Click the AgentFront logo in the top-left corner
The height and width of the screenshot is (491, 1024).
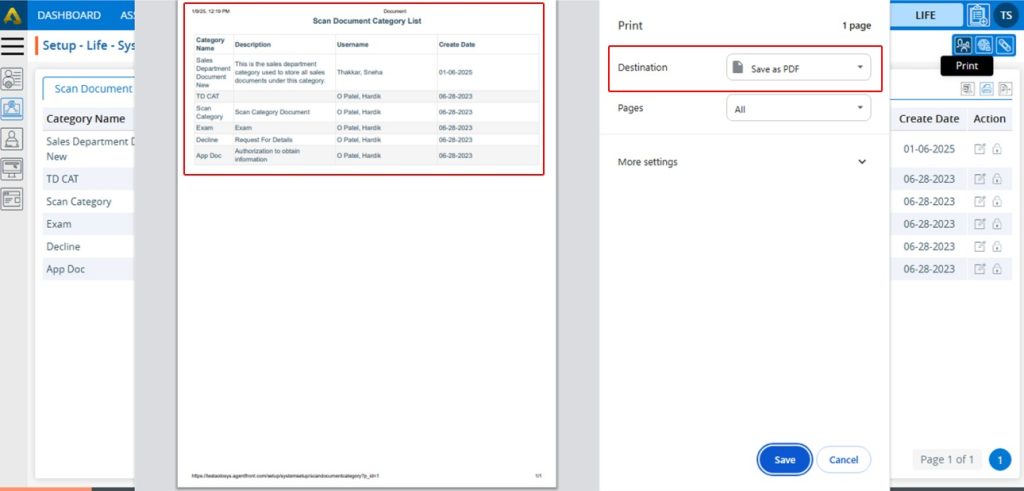point(13,15)
